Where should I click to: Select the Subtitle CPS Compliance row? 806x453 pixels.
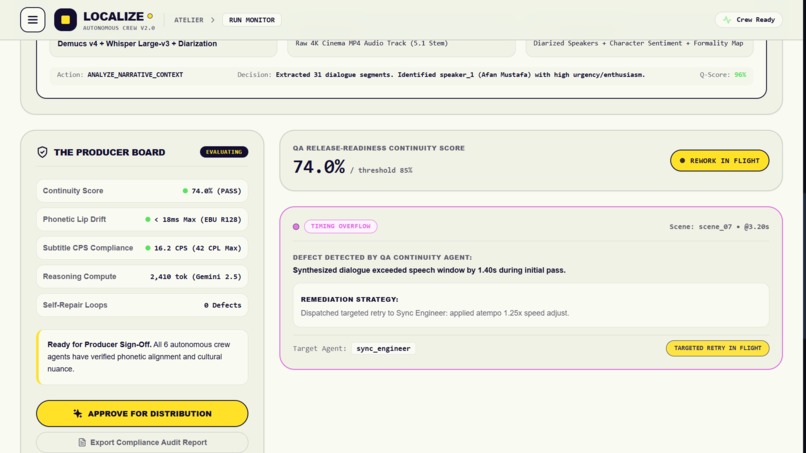(142, 248)
